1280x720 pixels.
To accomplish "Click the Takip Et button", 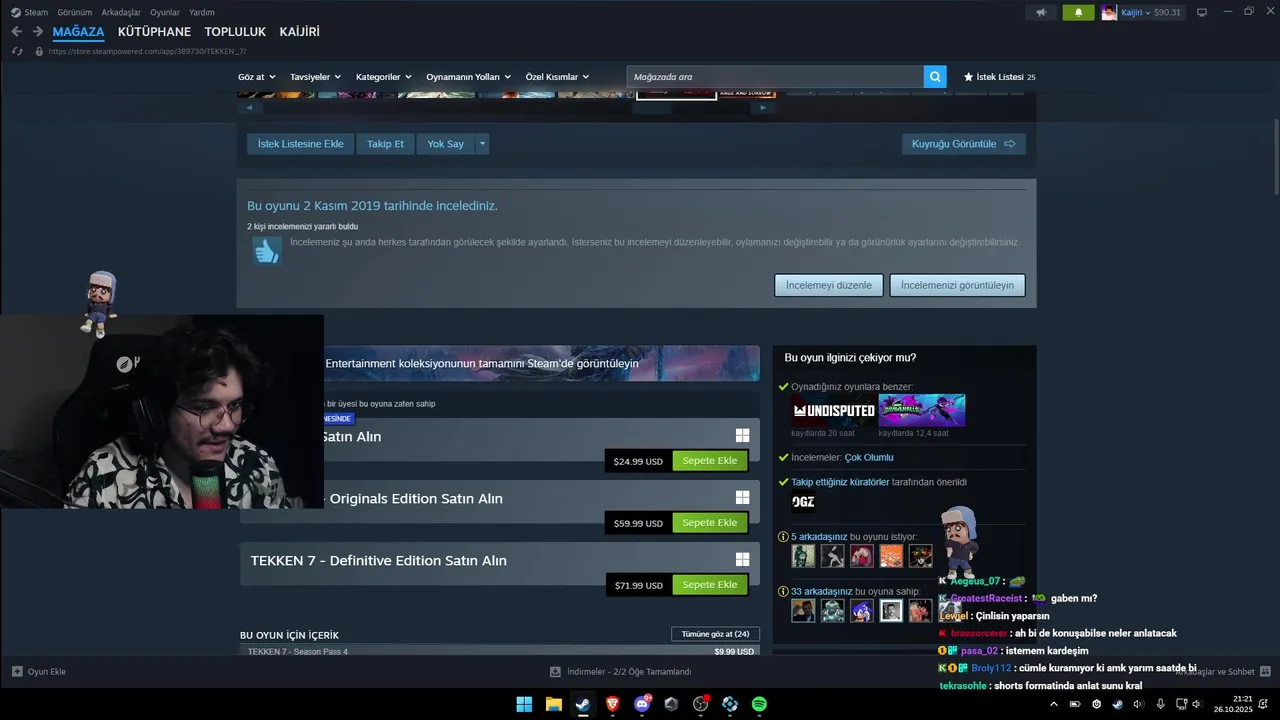I will (385, 144).
